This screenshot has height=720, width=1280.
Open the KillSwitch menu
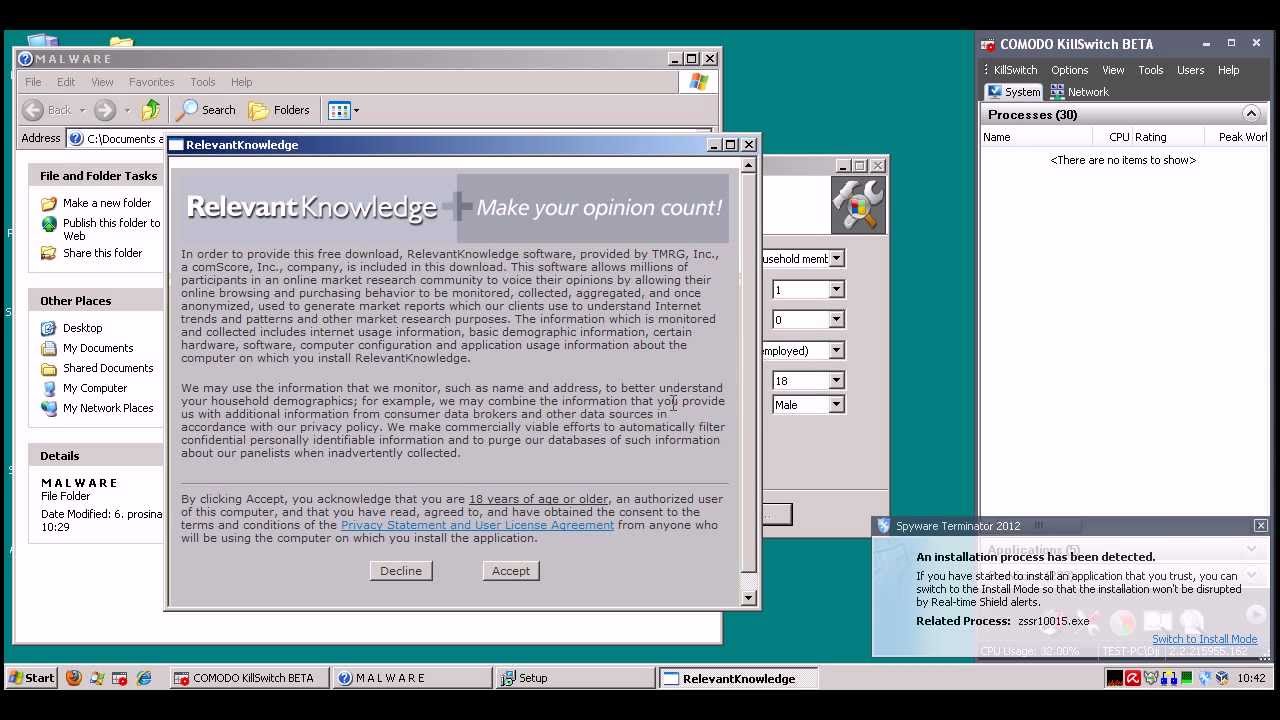pyautogui.click(x=1015, y=70)
